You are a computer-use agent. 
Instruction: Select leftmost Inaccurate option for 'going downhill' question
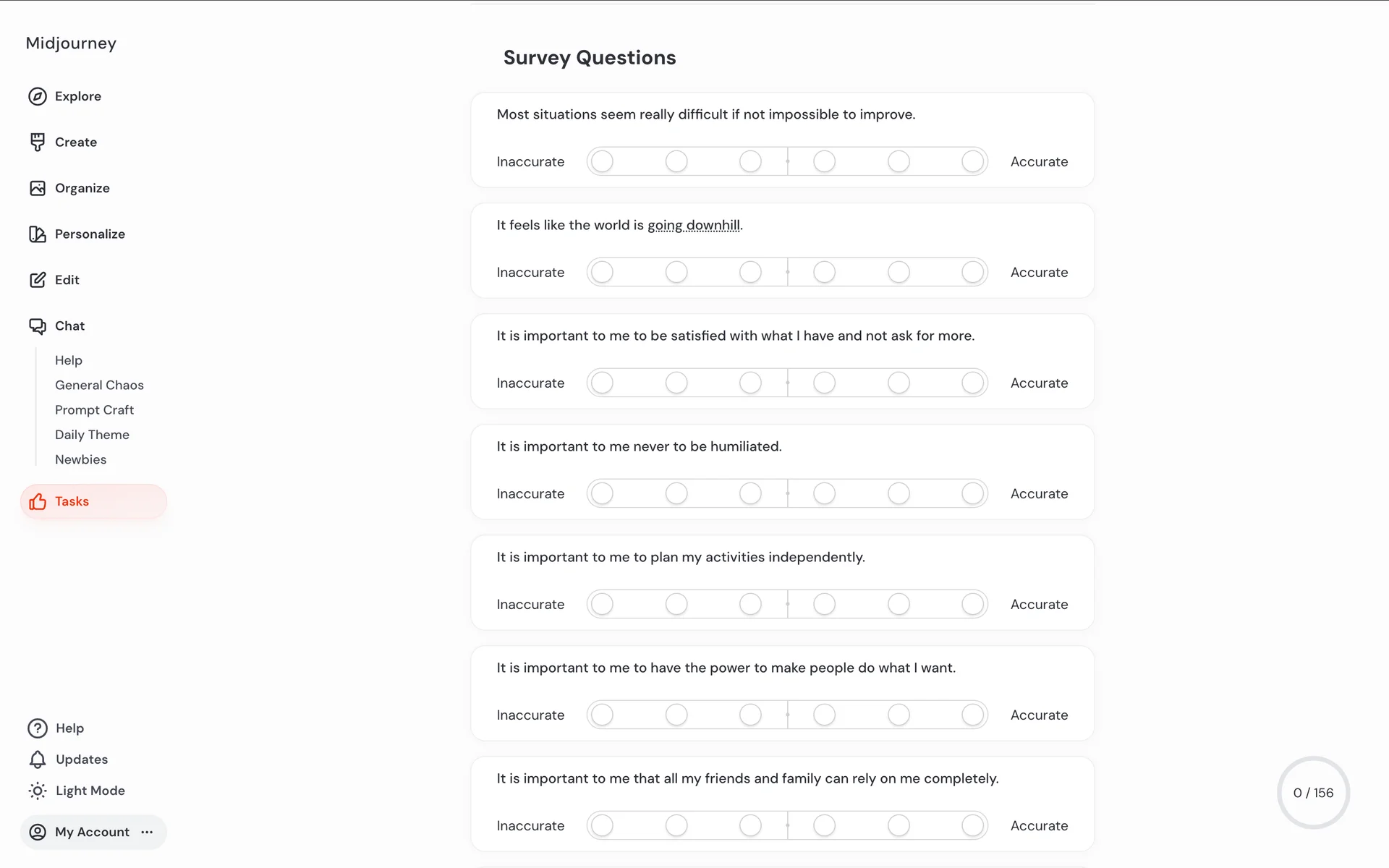click(602, 272)
